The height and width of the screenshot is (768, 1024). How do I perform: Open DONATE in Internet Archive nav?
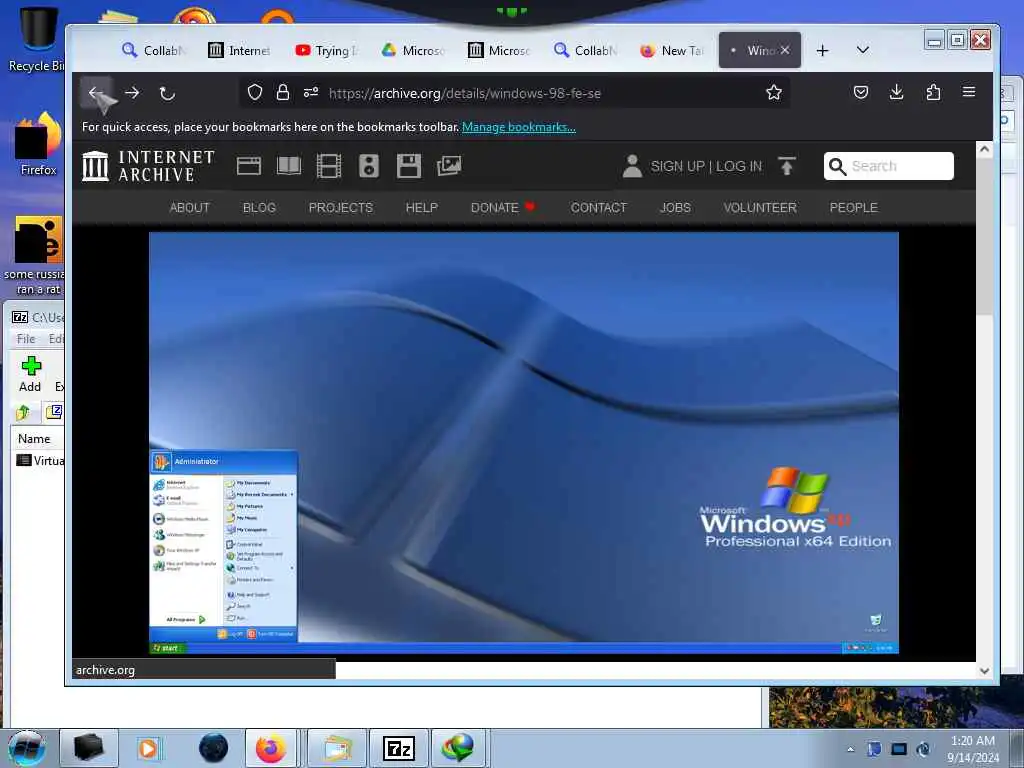tap(503, 208)
